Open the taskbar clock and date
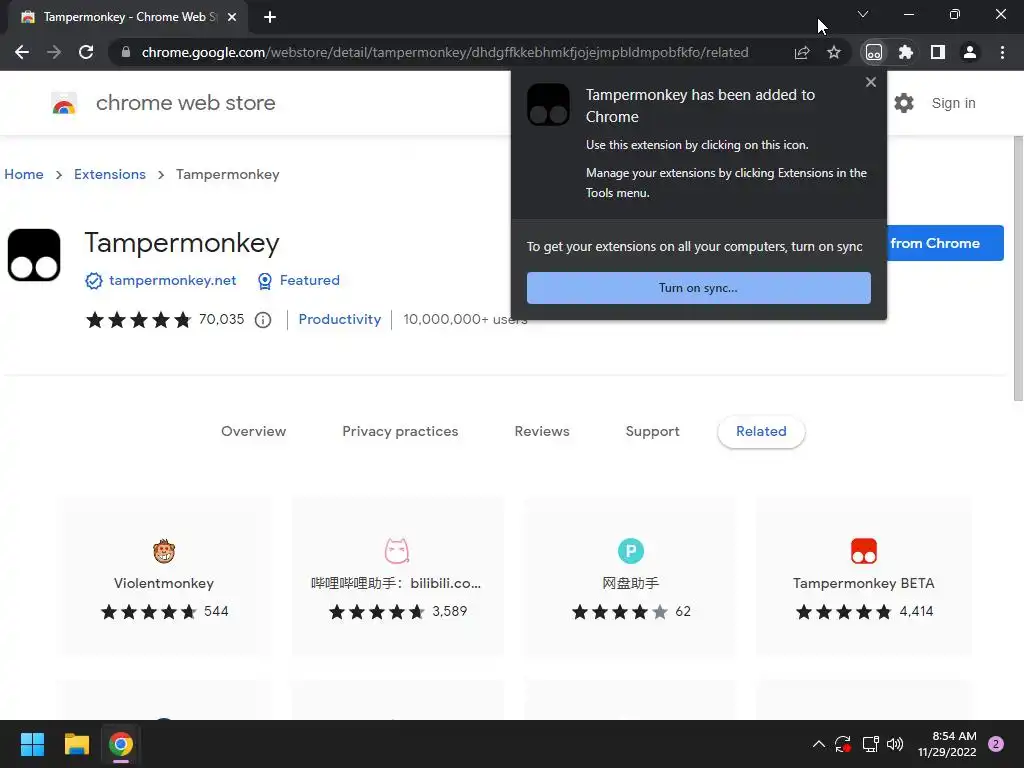Screen dimensions: 1024x768 coord(947,744)
